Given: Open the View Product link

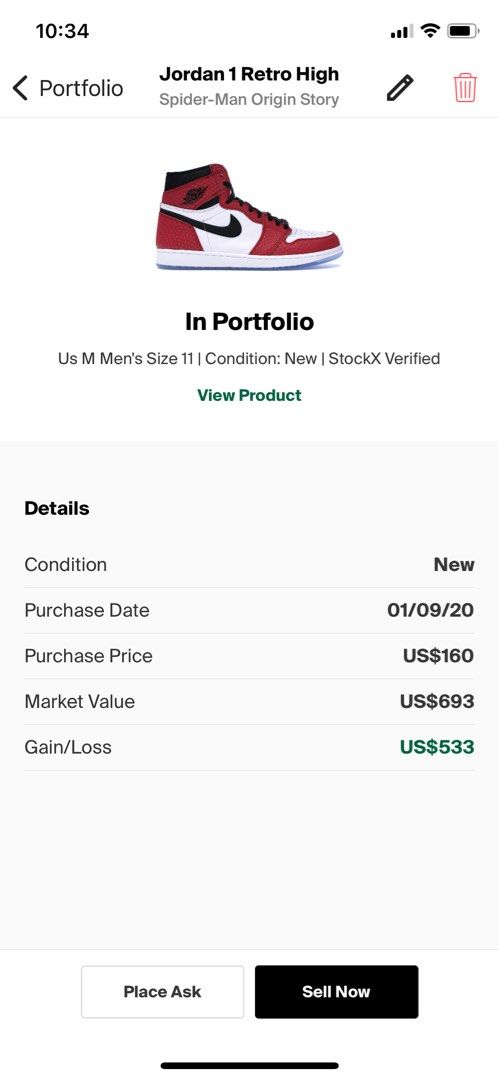Looking at the screenshot, I should (x=250, y=395).
